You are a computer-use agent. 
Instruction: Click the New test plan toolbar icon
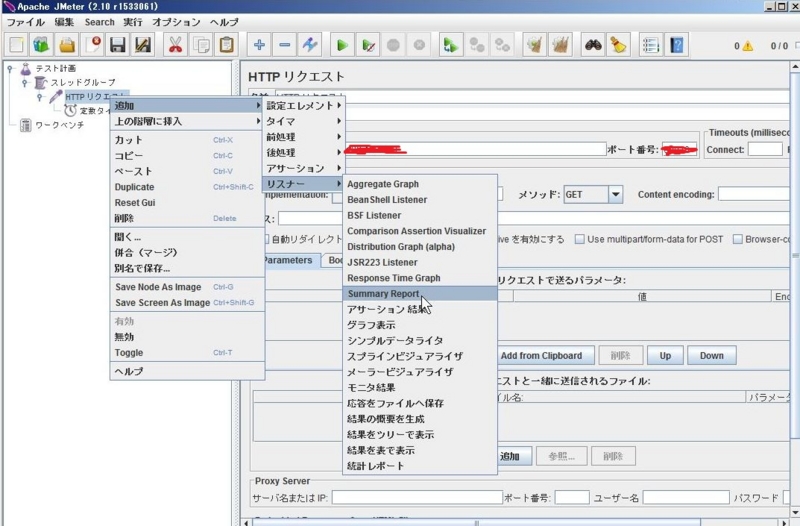pos(16,45)
